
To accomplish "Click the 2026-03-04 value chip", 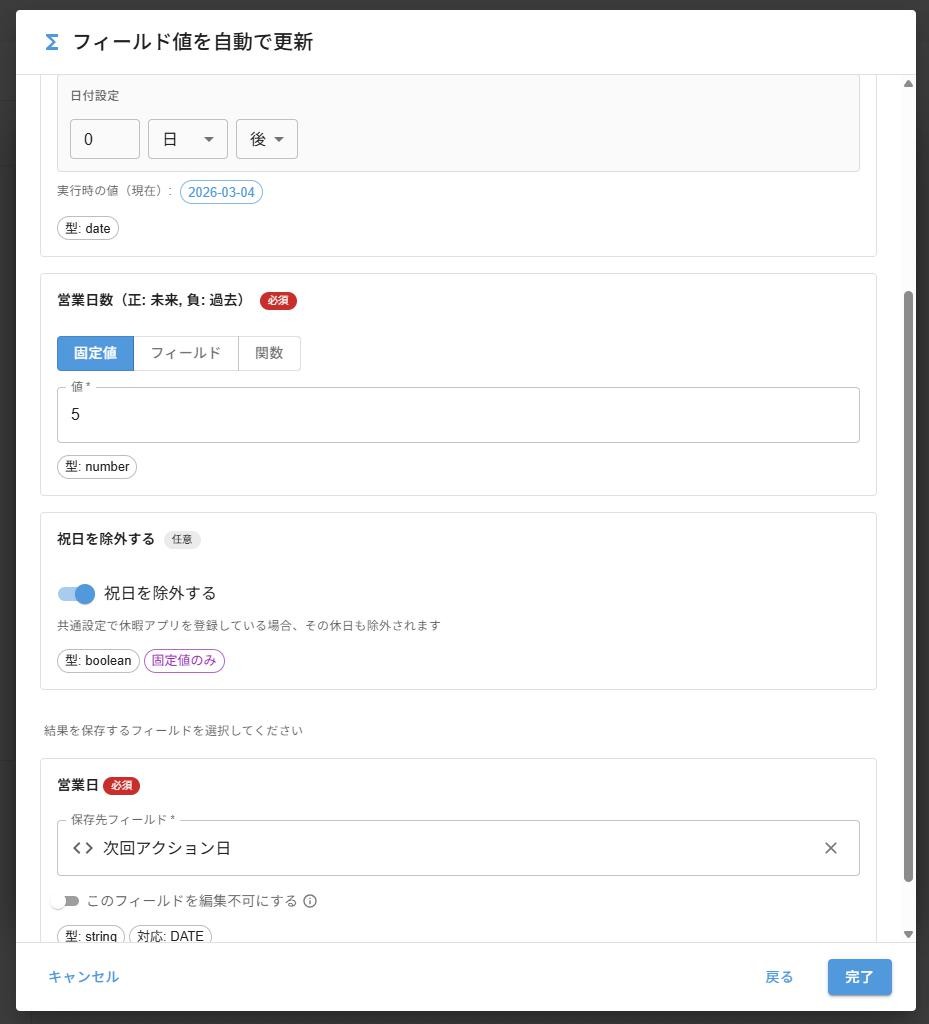I will [221, 192].
